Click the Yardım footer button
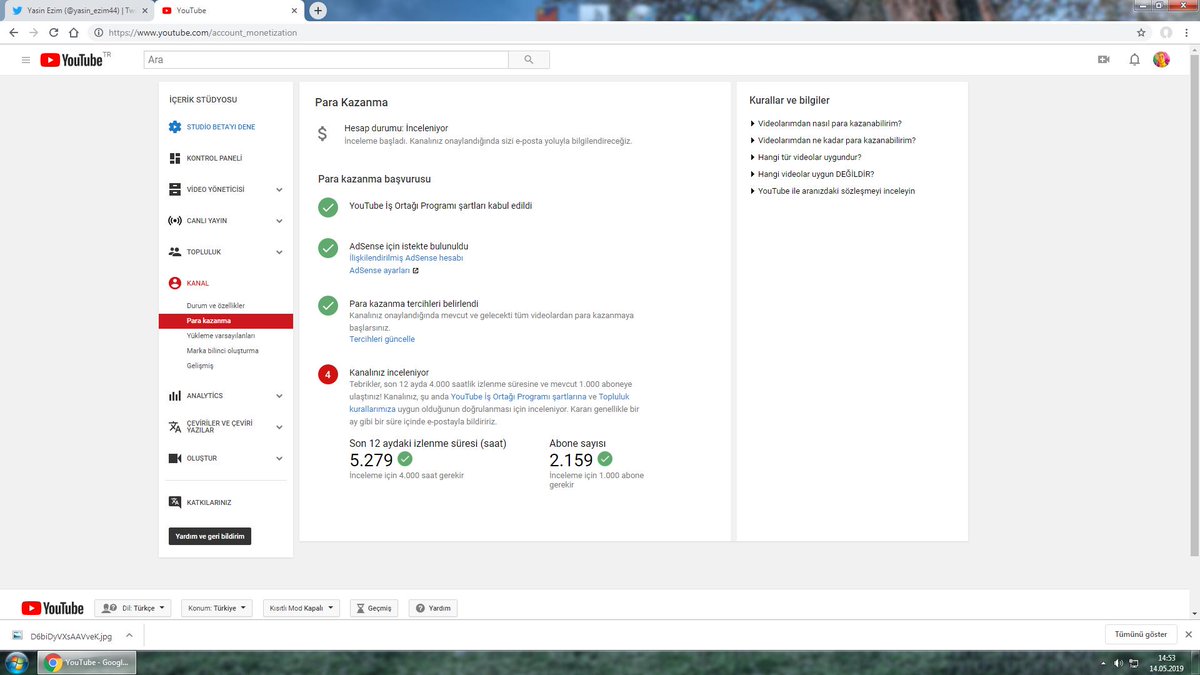The image size is (1200, 675). point(434,608)
